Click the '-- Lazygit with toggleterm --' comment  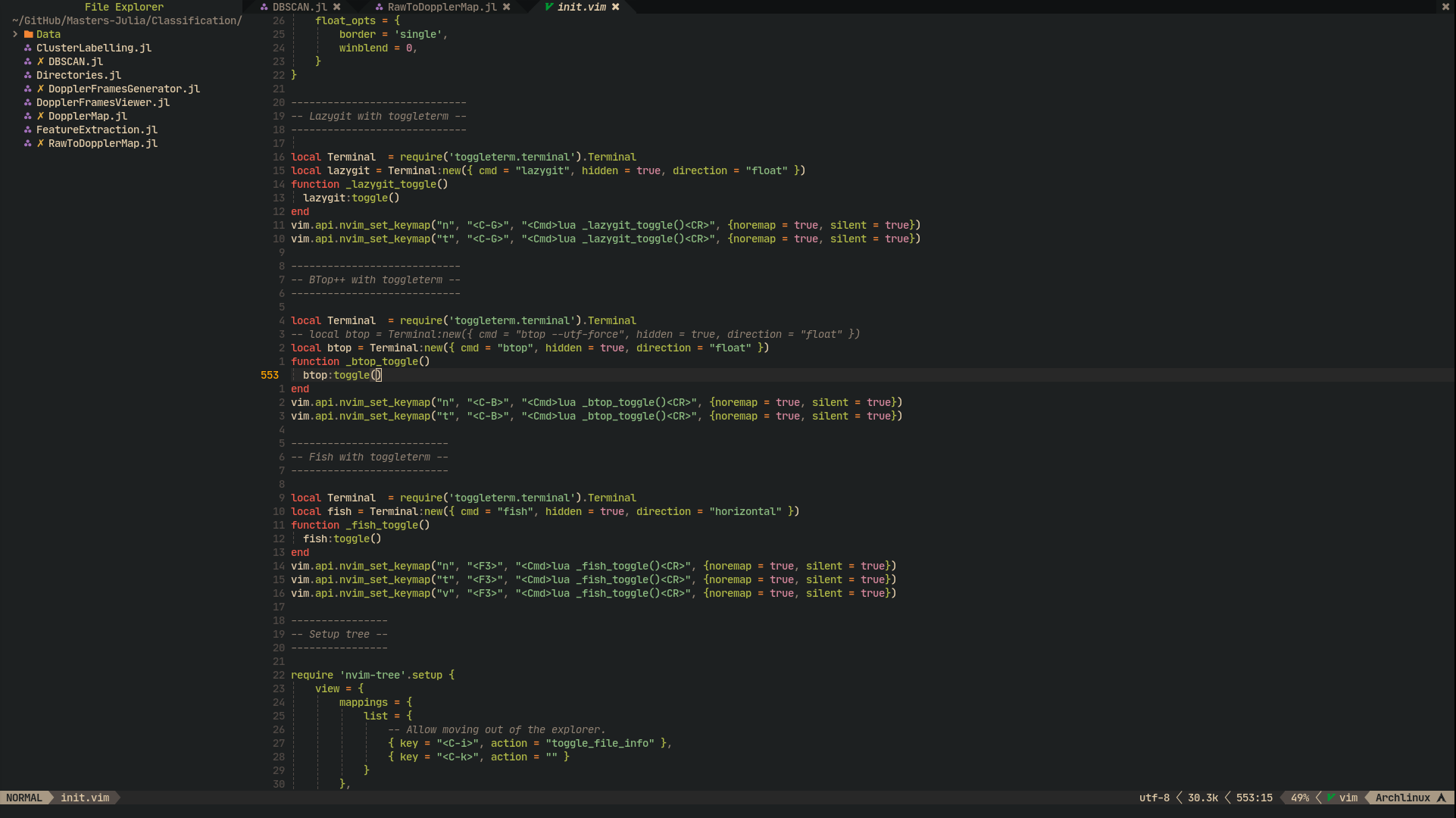pyautogui.click(x=379, y=116)
